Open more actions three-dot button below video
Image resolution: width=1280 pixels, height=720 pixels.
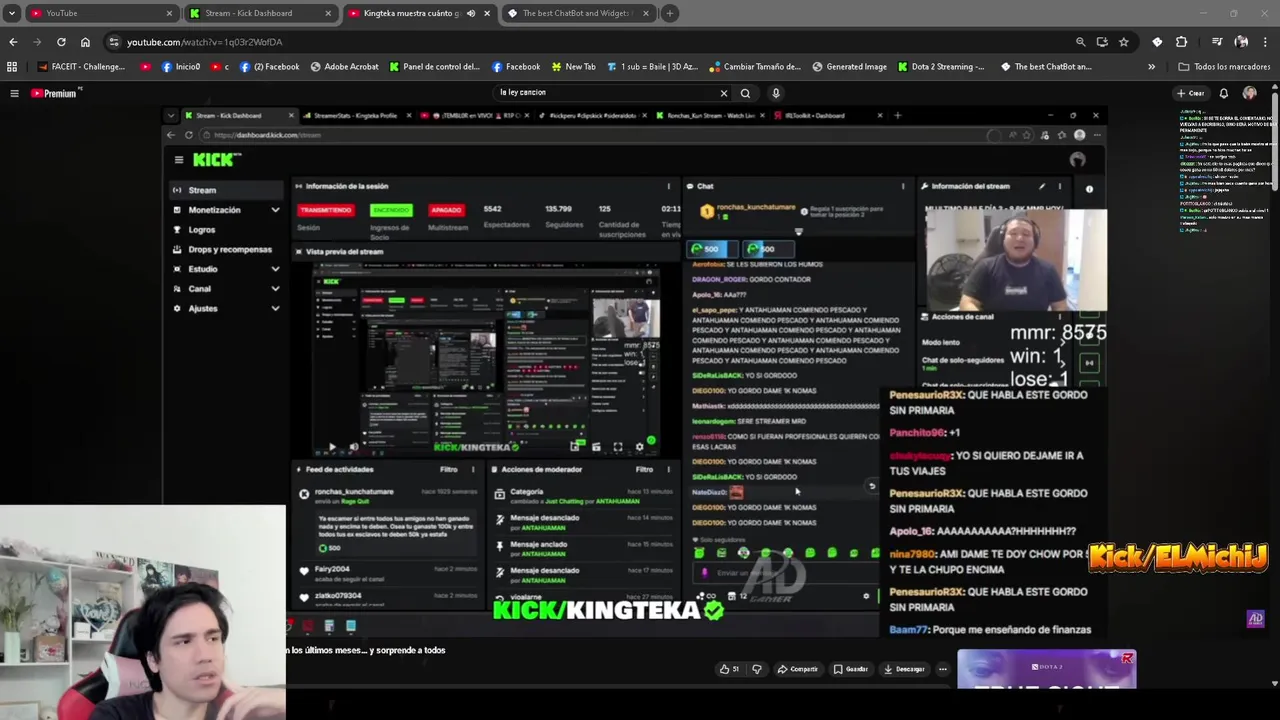(x=942, y=669)
